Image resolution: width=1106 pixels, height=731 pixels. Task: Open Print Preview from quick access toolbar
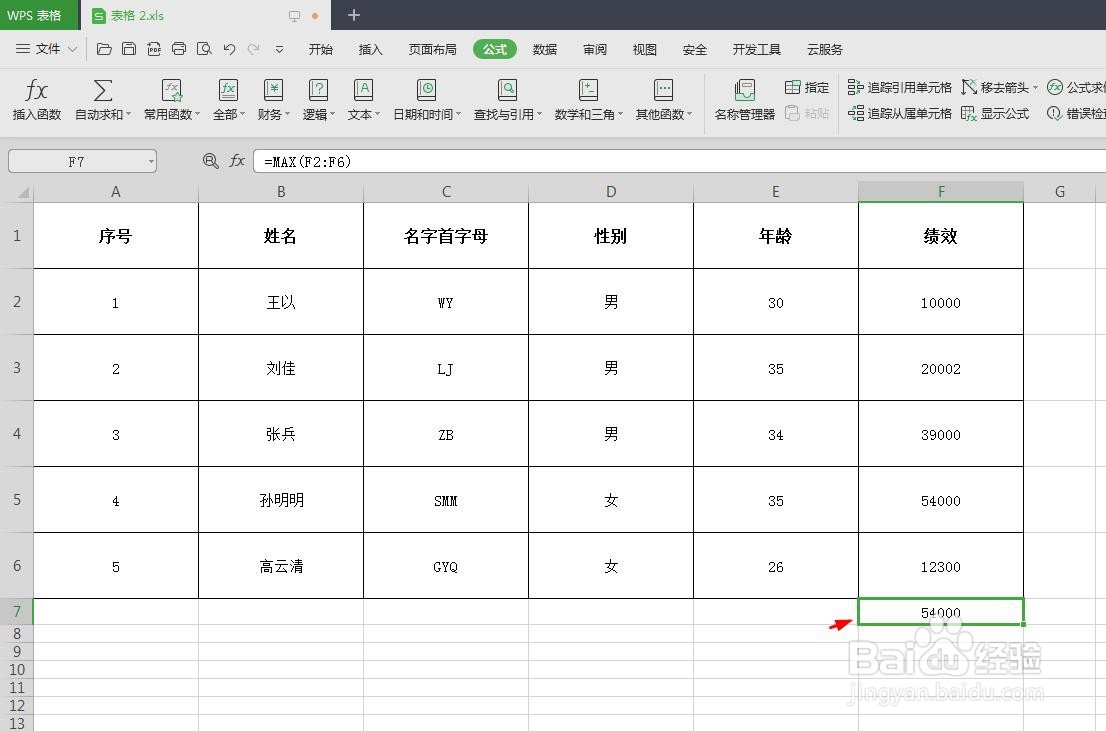pyautogui.click(x=204, y=48)
